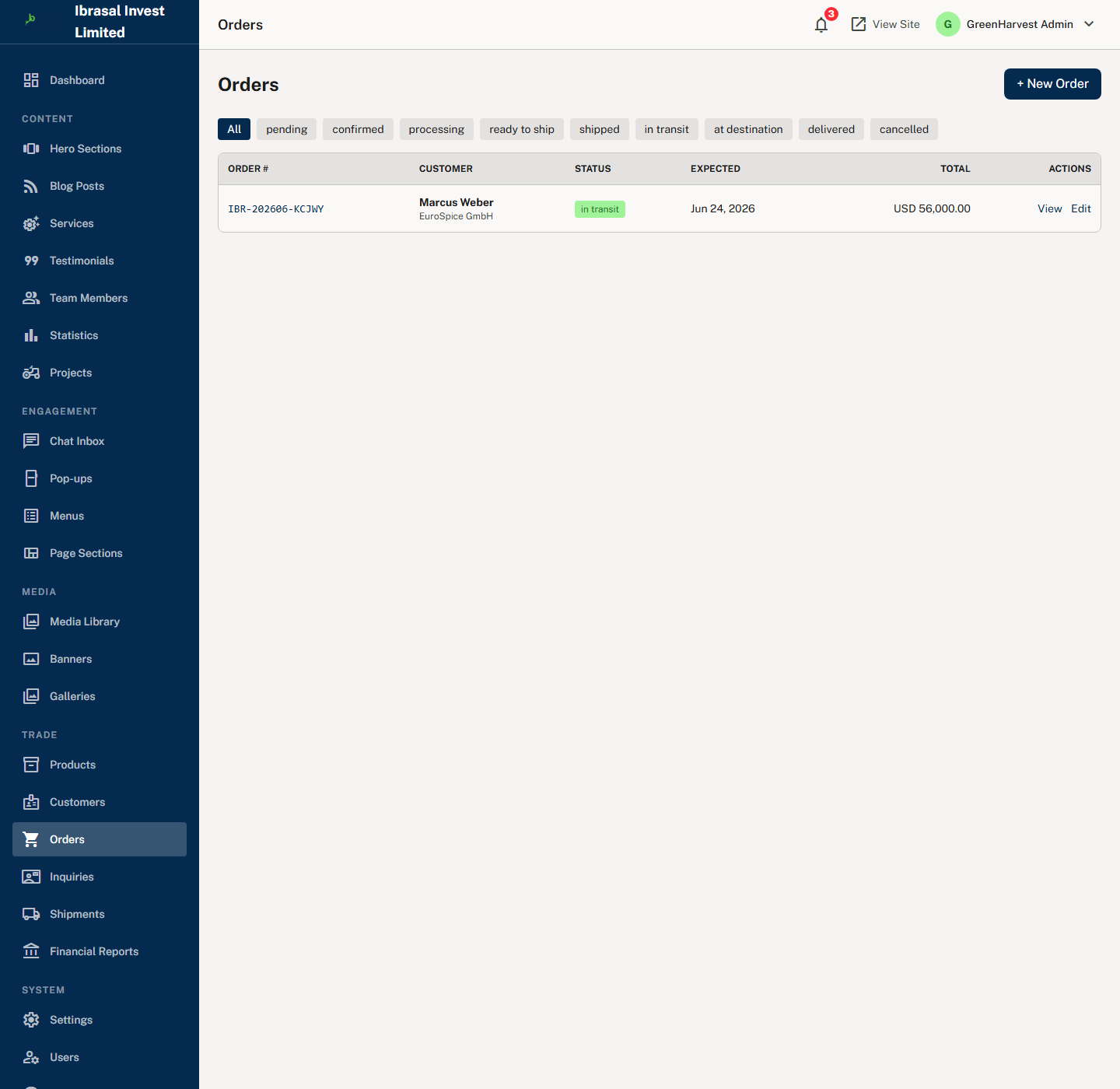The height and width of the screenshot is (1089, 1120).
Task: Filter orders by pending
Action: 287,129
